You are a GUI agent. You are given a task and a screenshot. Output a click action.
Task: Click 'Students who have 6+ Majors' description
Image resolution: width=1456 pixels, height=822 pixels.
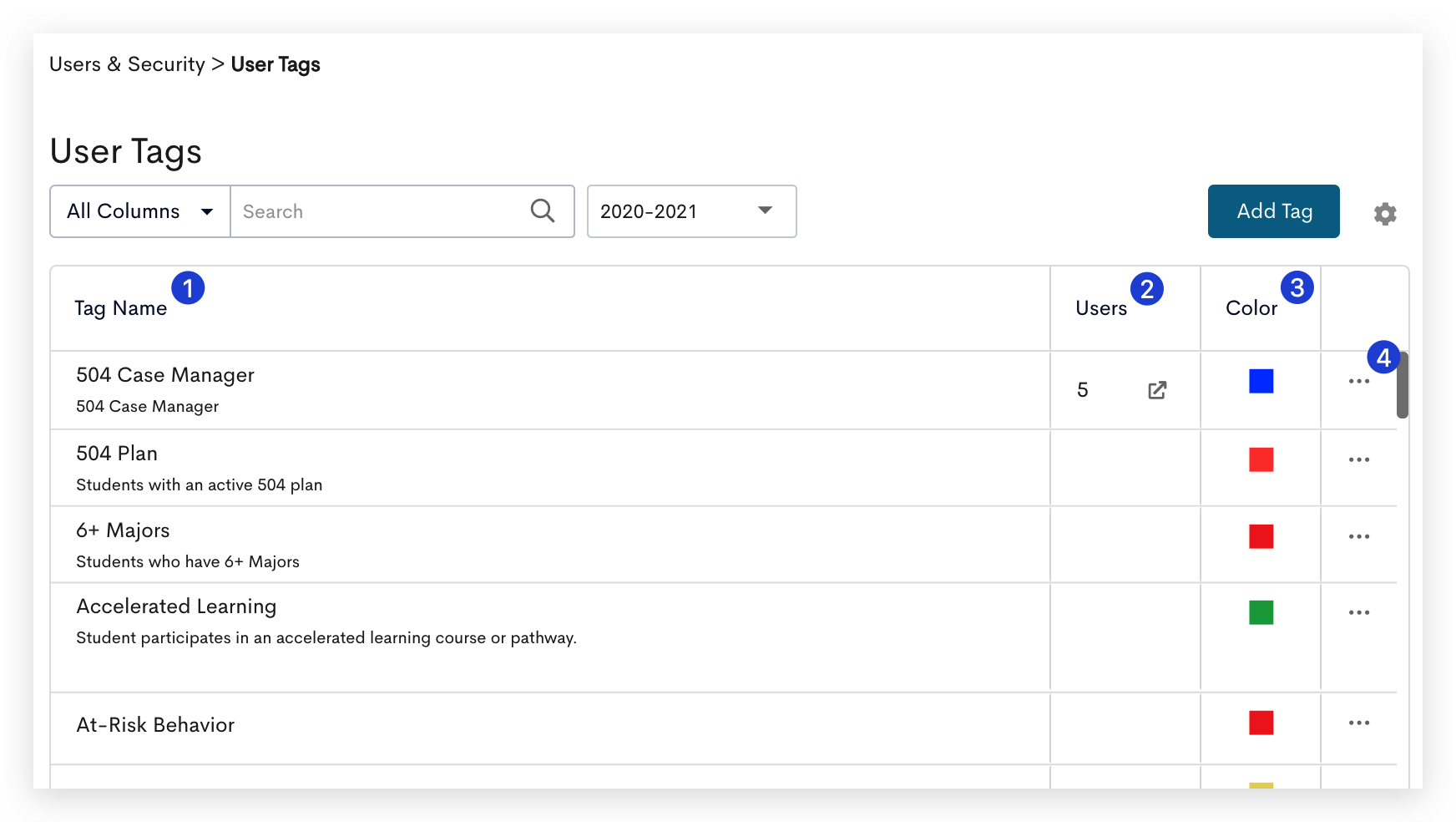coord(188,562)
